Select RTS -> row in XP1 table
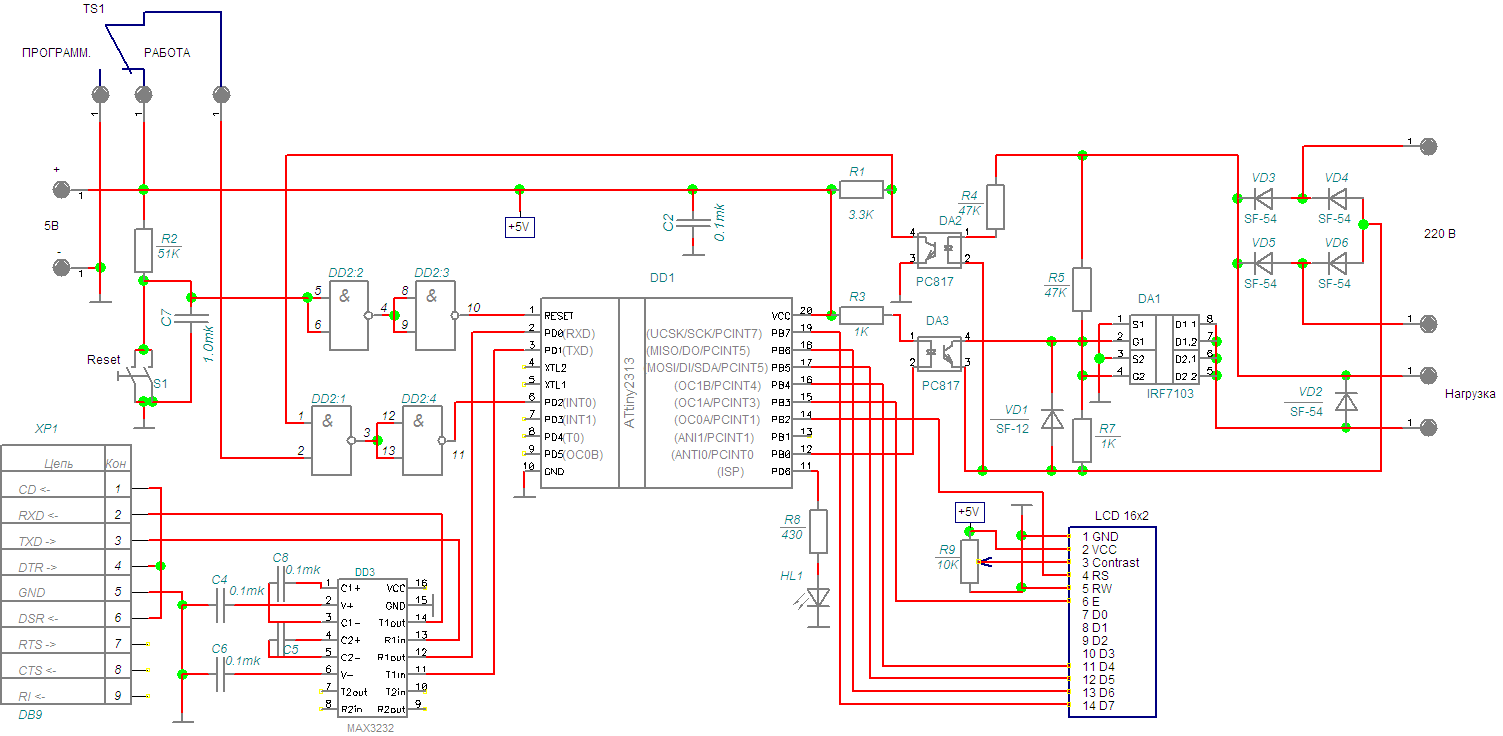The image size is (1503, 736). (x=67, y=645)
